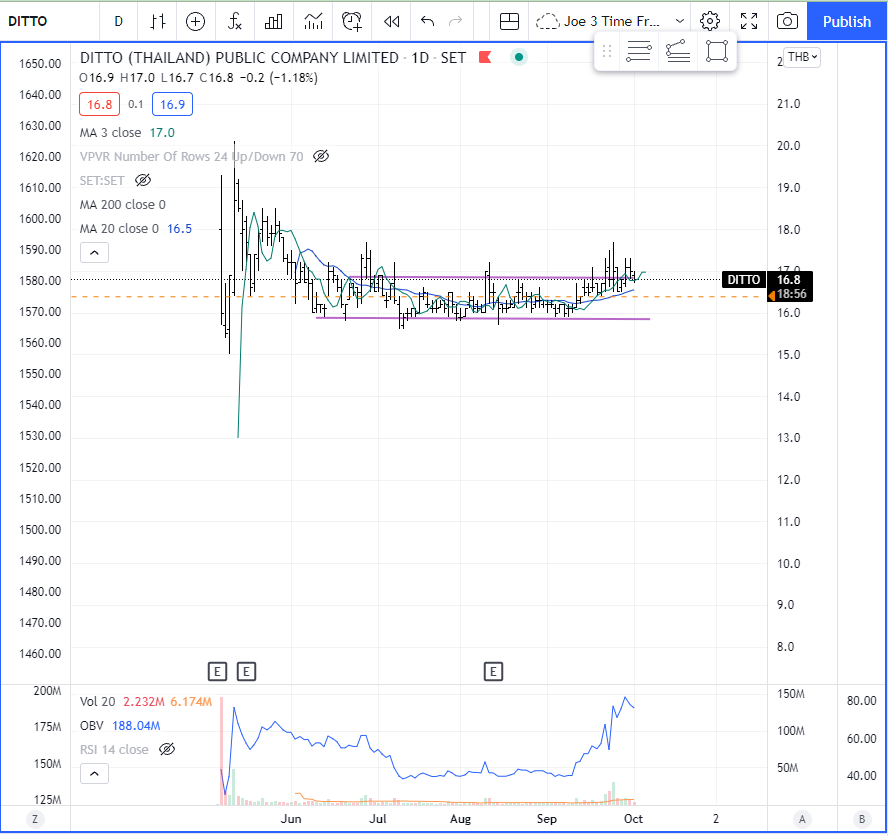Collapse the main indicator legend chevron

pyautogui.click(x=94, y=253)
